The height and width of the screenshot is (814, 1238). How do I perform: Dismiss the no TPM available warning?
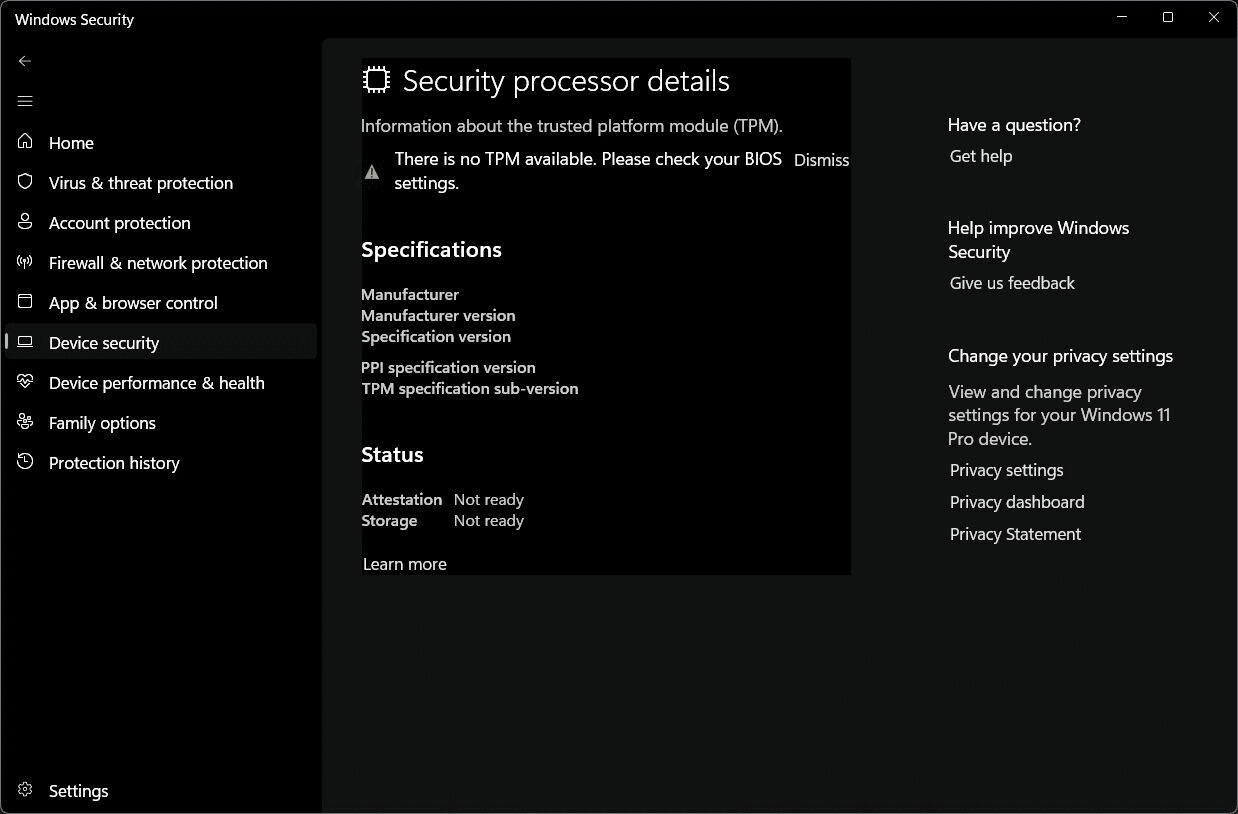(821, 160)
